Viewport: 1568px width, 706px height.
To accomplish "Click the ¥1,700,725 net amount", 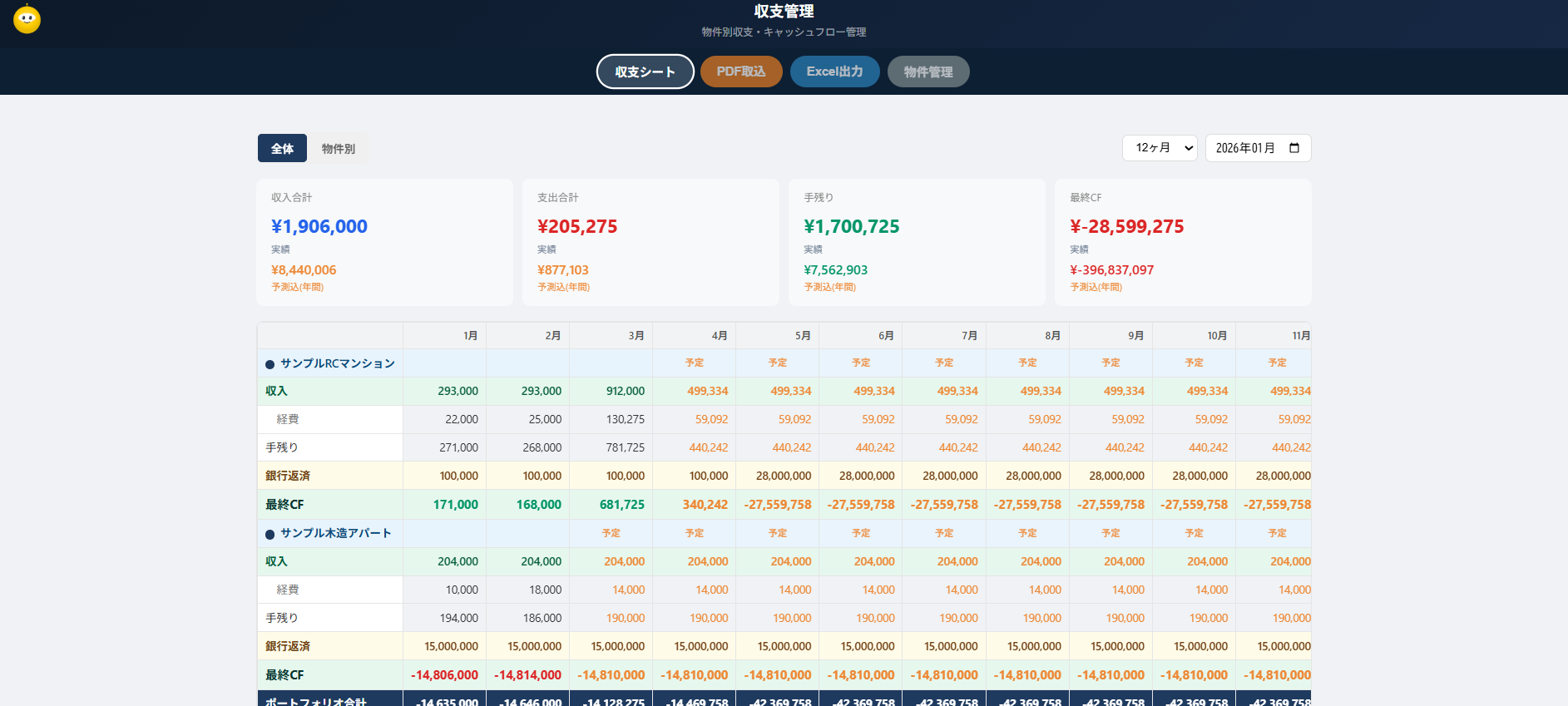I will click(852, 226).
